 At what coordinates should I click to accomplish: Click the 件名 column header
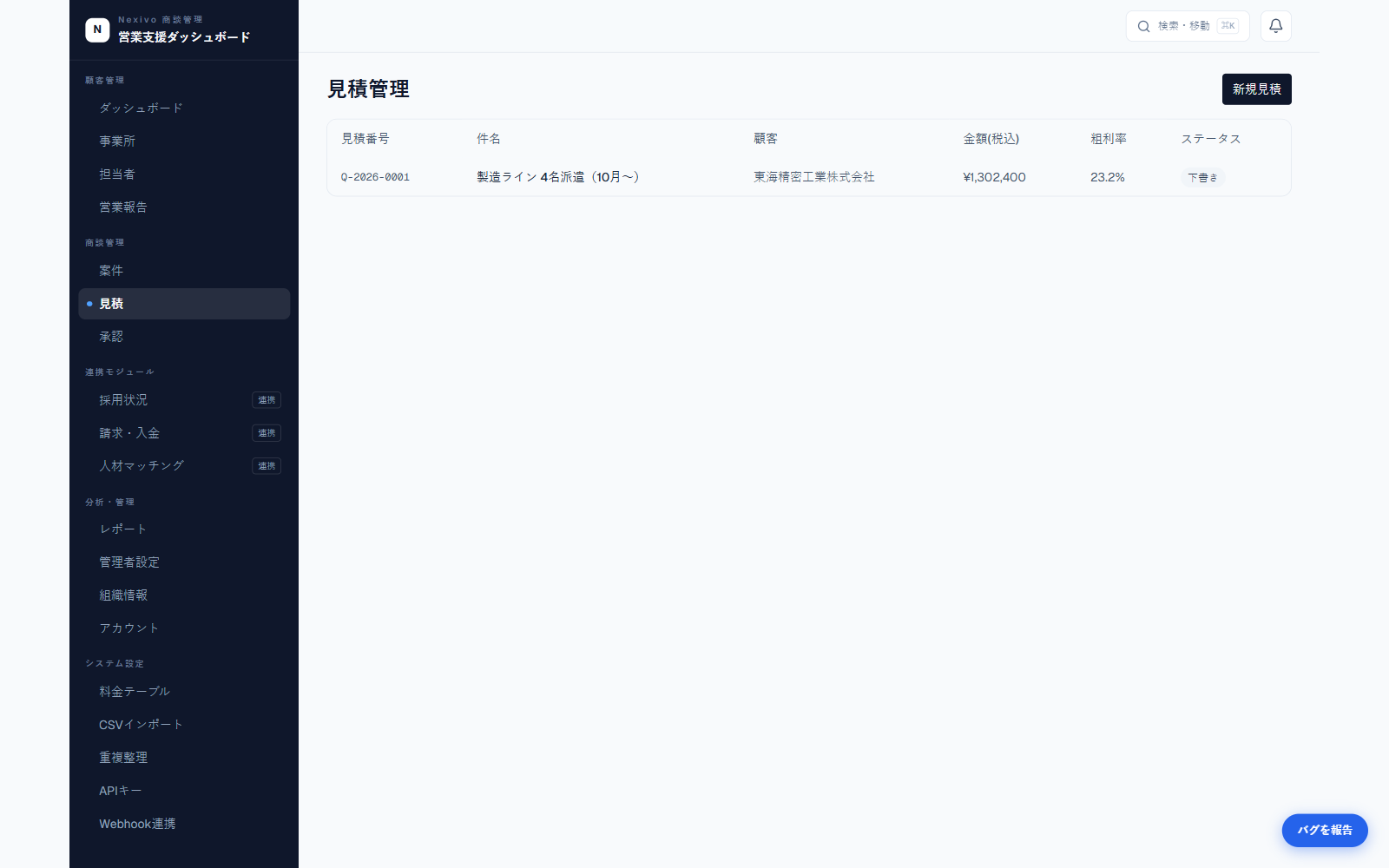coord(489,139)
